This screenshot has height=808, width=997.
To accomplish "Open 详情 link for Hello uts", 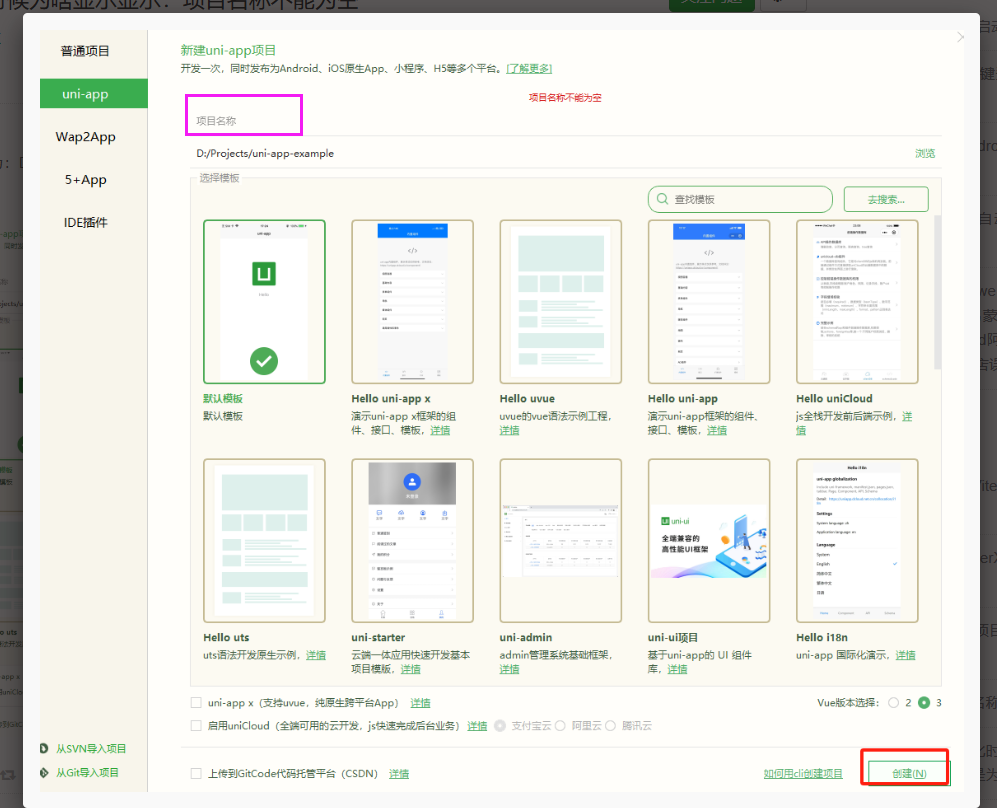I will [316, 655].
